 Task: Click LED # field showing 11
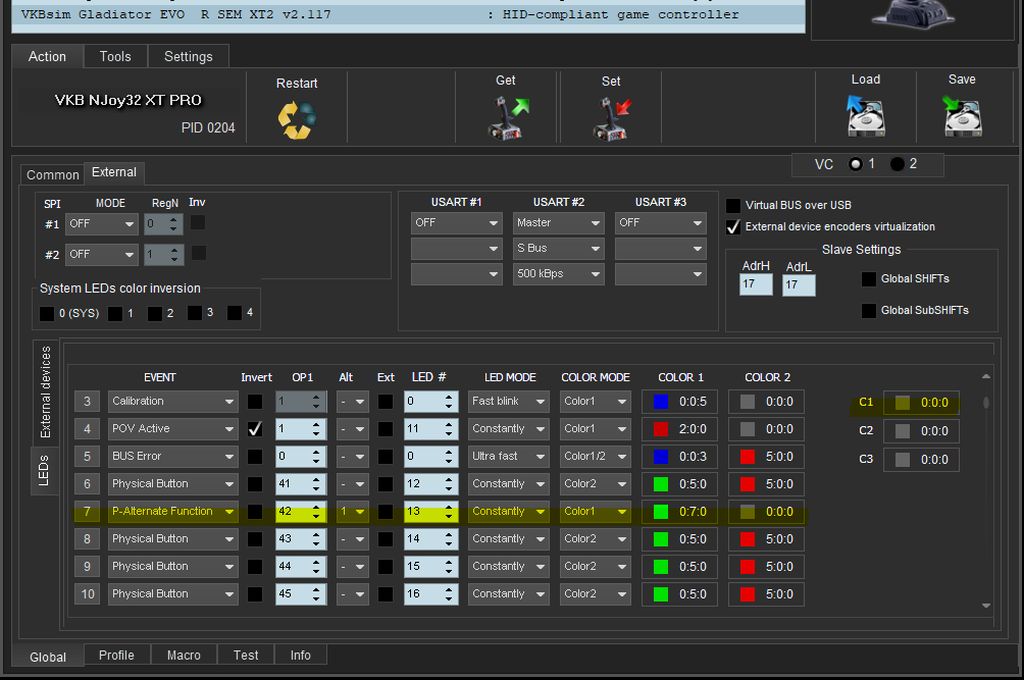click(x=429, y=429)
